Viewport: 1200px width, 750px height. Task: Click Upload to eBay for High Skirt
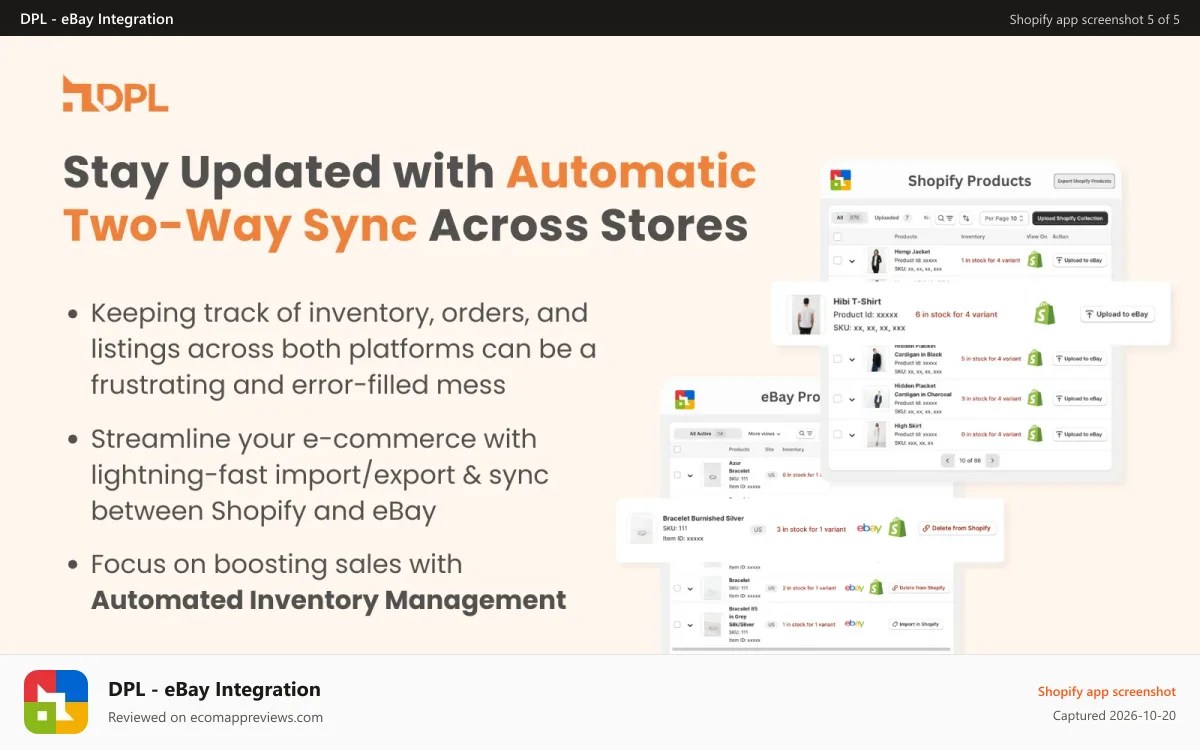1079,434
